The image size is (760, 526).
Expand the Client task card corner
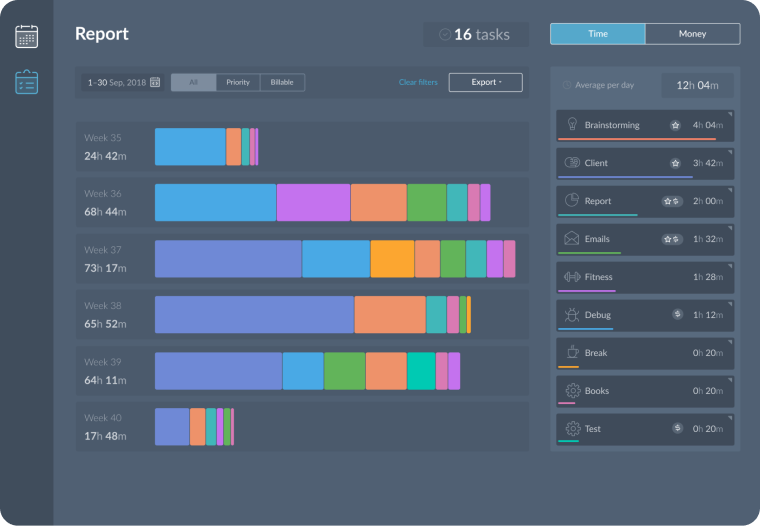[730, 151]
